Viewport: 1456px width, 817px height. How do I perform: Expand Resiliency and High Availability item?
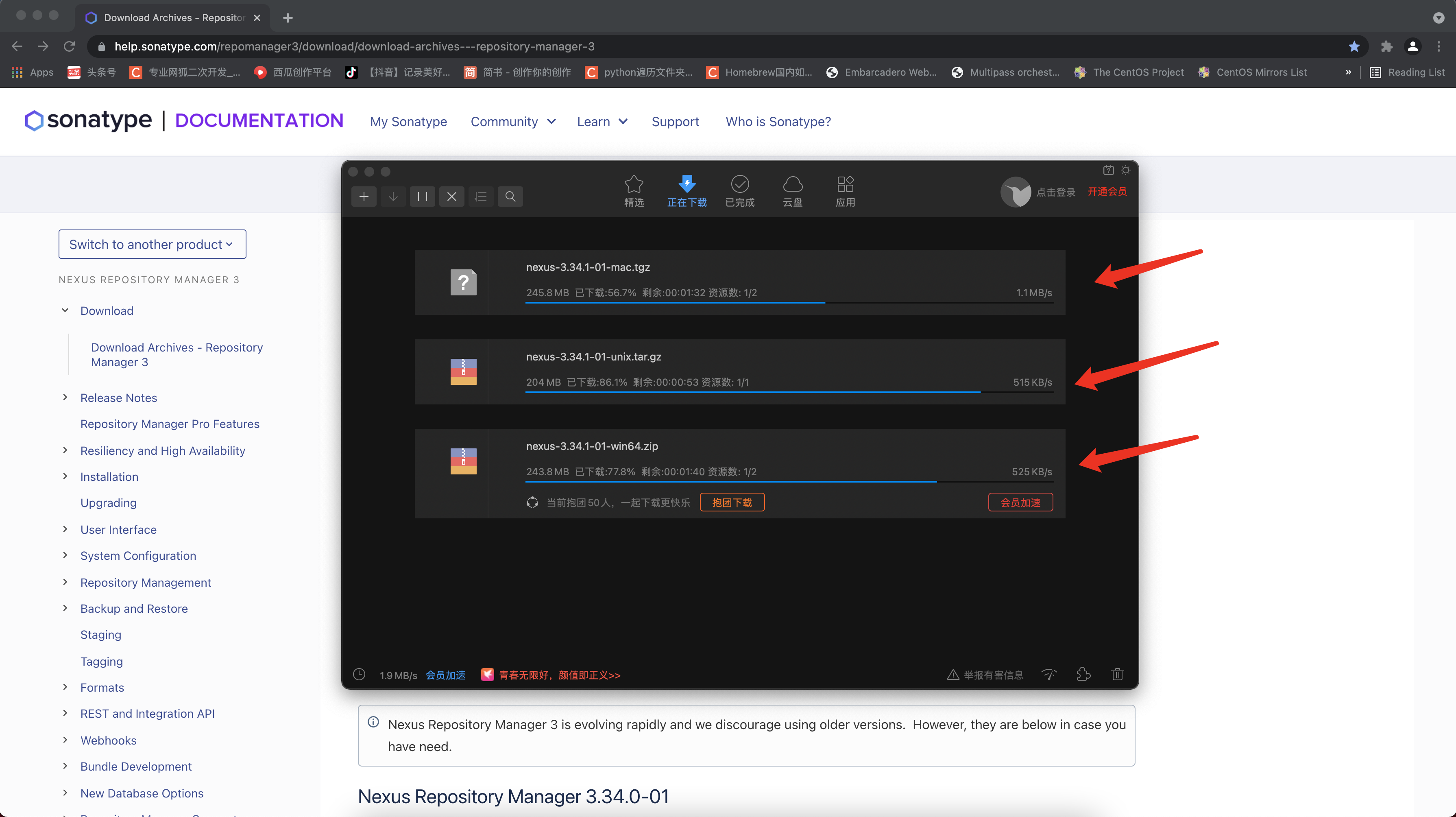tap(65, 450)
